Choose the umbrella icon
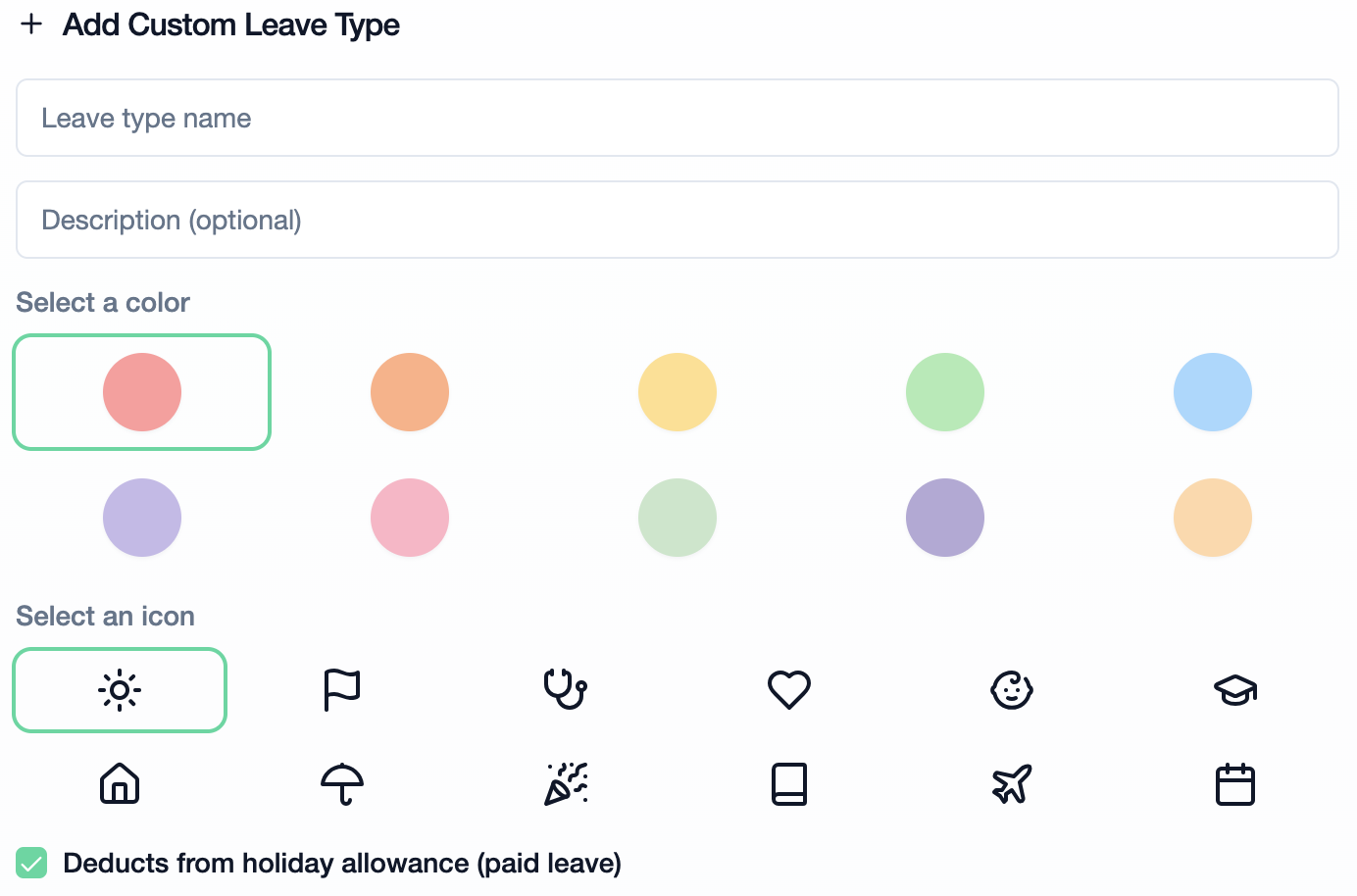The image size is (1357, 896). click(x=342, y=784)
